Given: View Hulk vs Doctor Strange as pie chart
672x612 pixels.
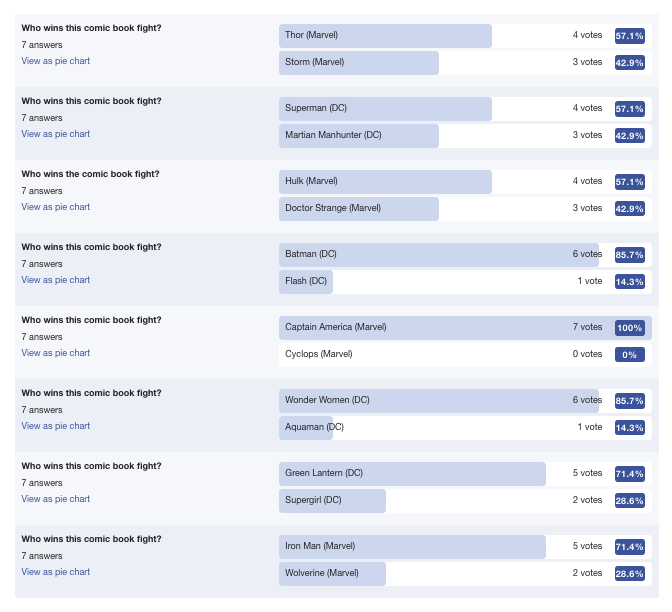Looking at the screenshot, I should [56, 207].
